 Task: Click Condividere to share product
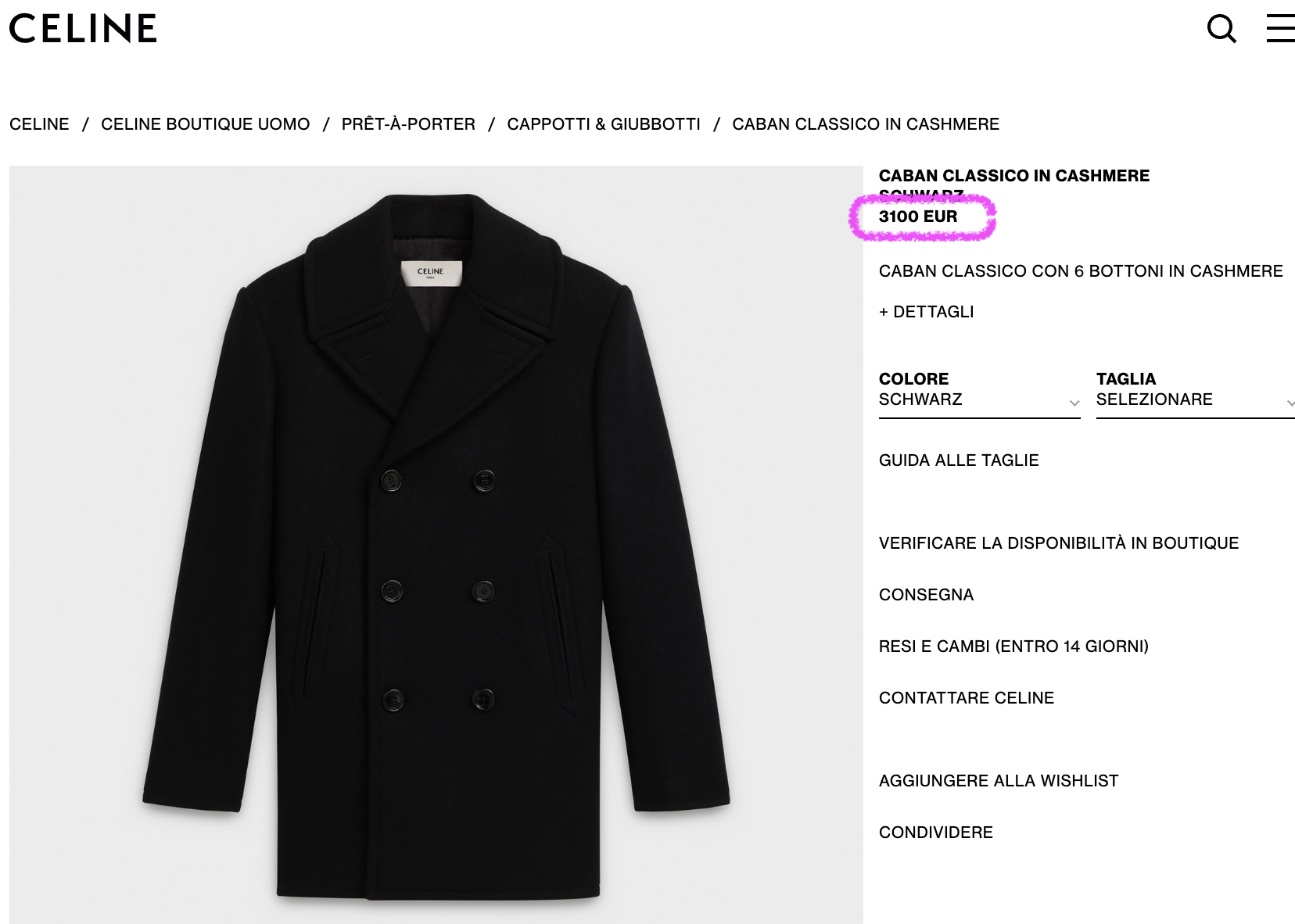tap(936, 833)
